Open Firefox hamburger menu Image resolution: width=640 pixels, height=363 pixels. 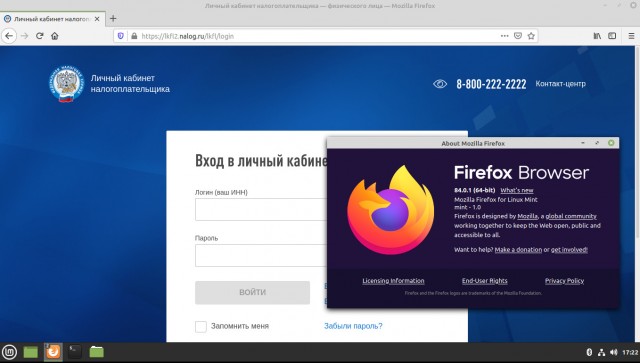click(631, 36)
